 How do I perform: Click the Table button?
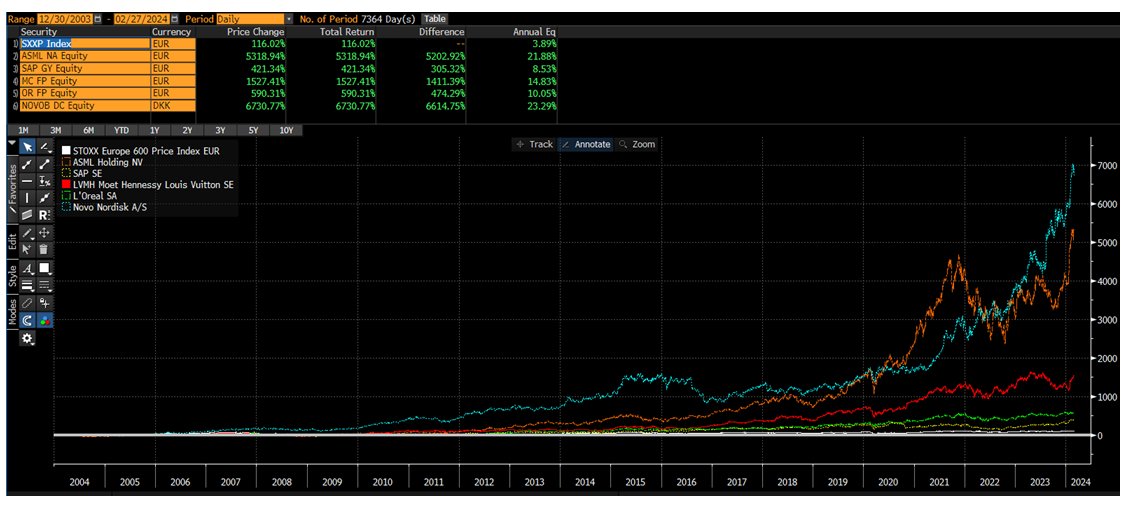(x=435, y=19)
